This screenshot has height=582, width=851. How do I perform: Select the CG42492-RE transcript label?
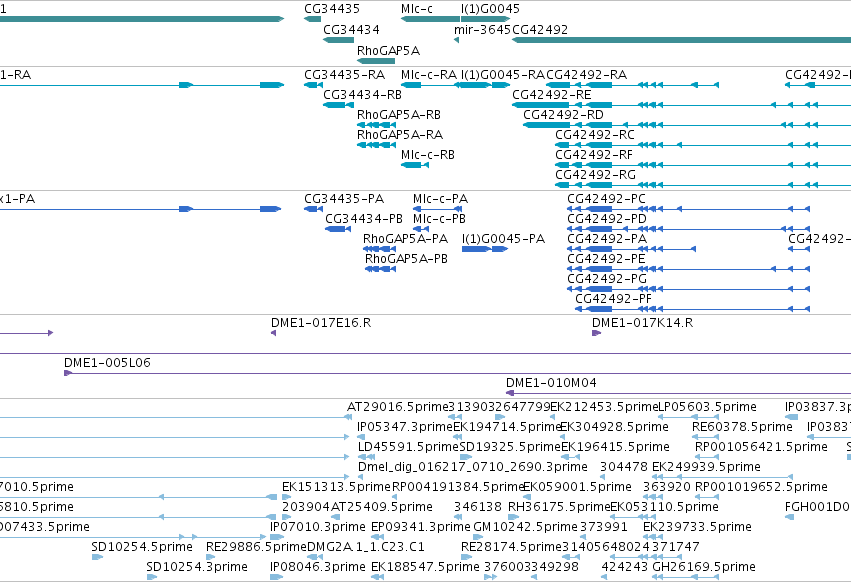(x=551, y=95)
